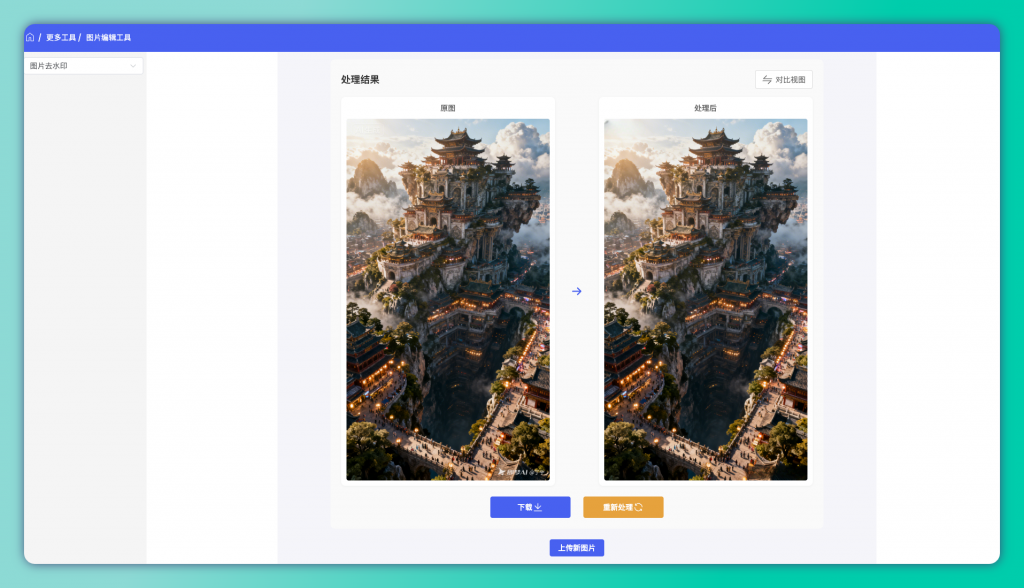
Task: Open the 原图 original image preview
Action: pyautogui.click(x=448, y=299)
